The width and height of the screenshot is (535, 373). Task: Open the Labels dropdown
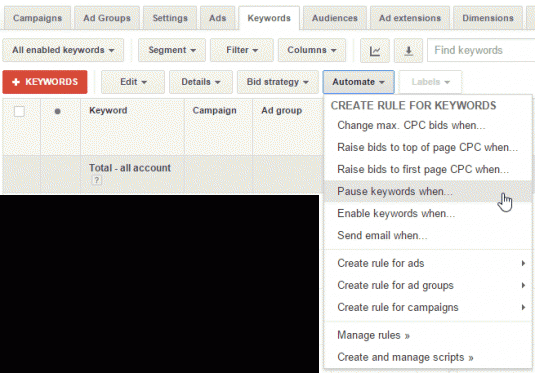coord(431,82)
